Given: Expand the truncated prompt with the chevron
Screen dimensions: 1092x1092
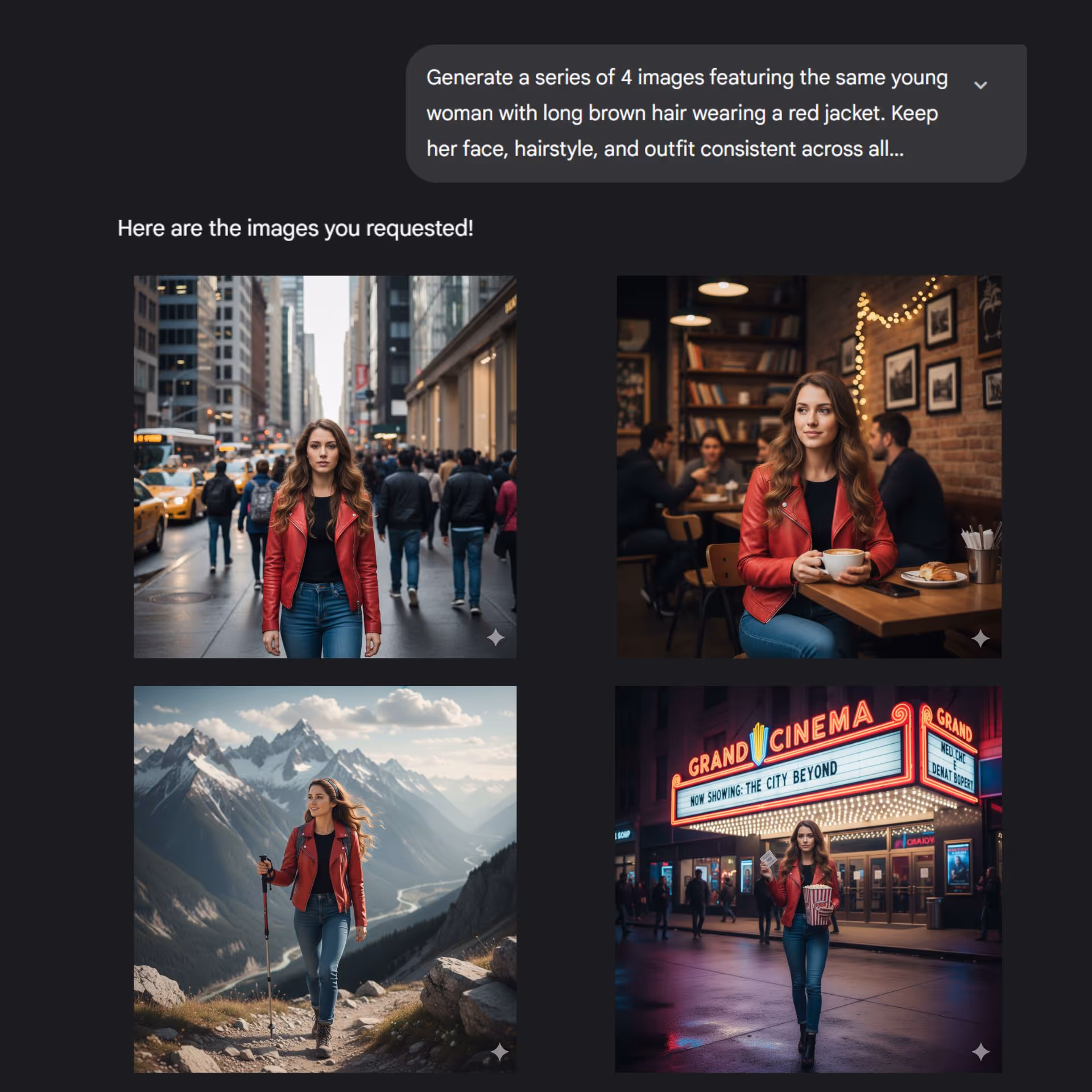Looking at the screenshot, I should click(980, 85).
